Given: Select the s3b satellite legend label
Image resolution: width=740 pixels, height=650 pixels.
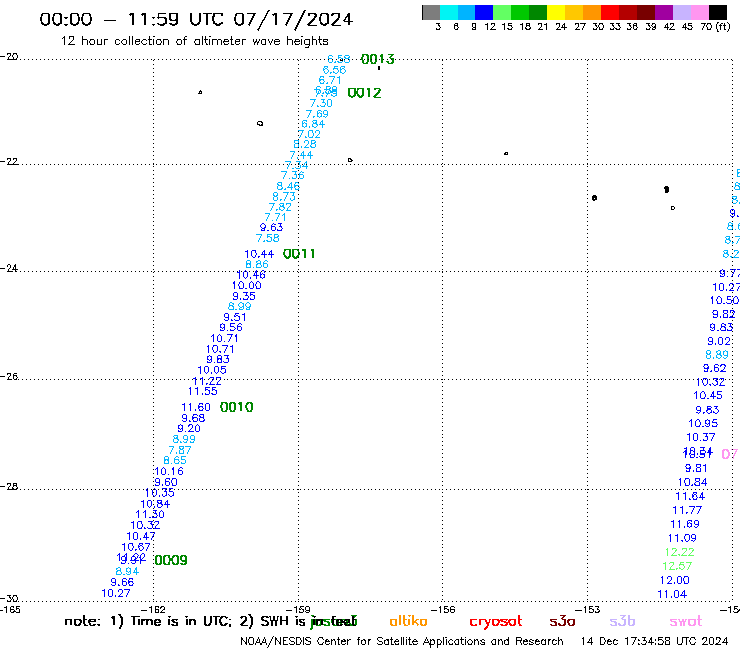Looking at the screenshot, I should pos(622,622).
